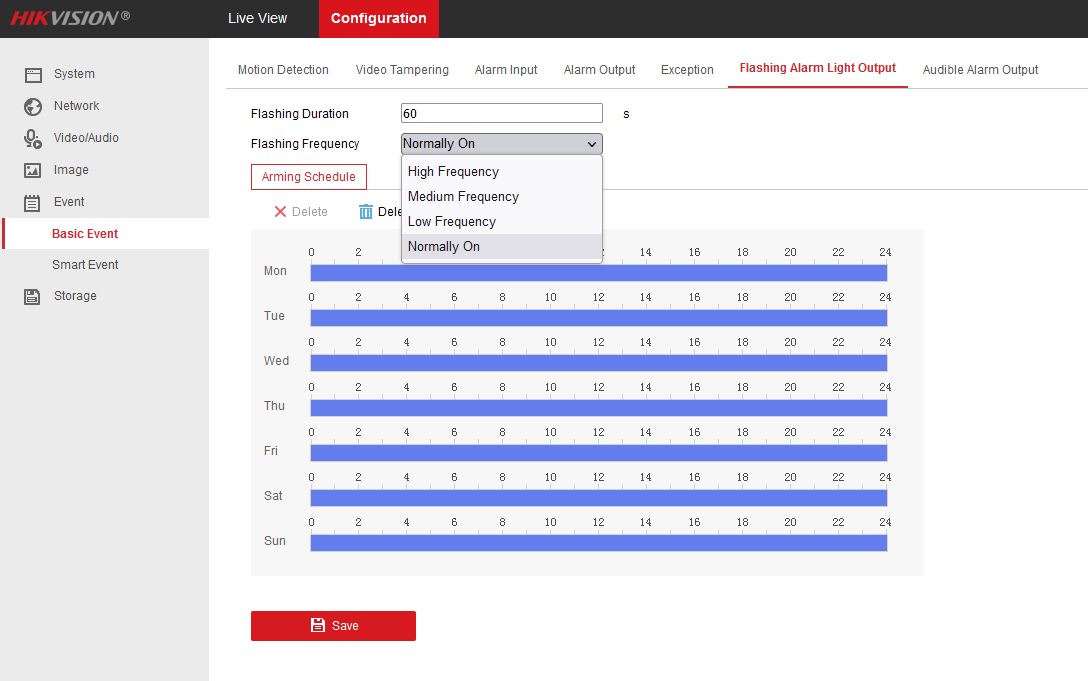Image resolution: width=1088 pixels, height=681 pixels.
Task: Focus the Flashing Duration input field
Action: tap(501, 114)
